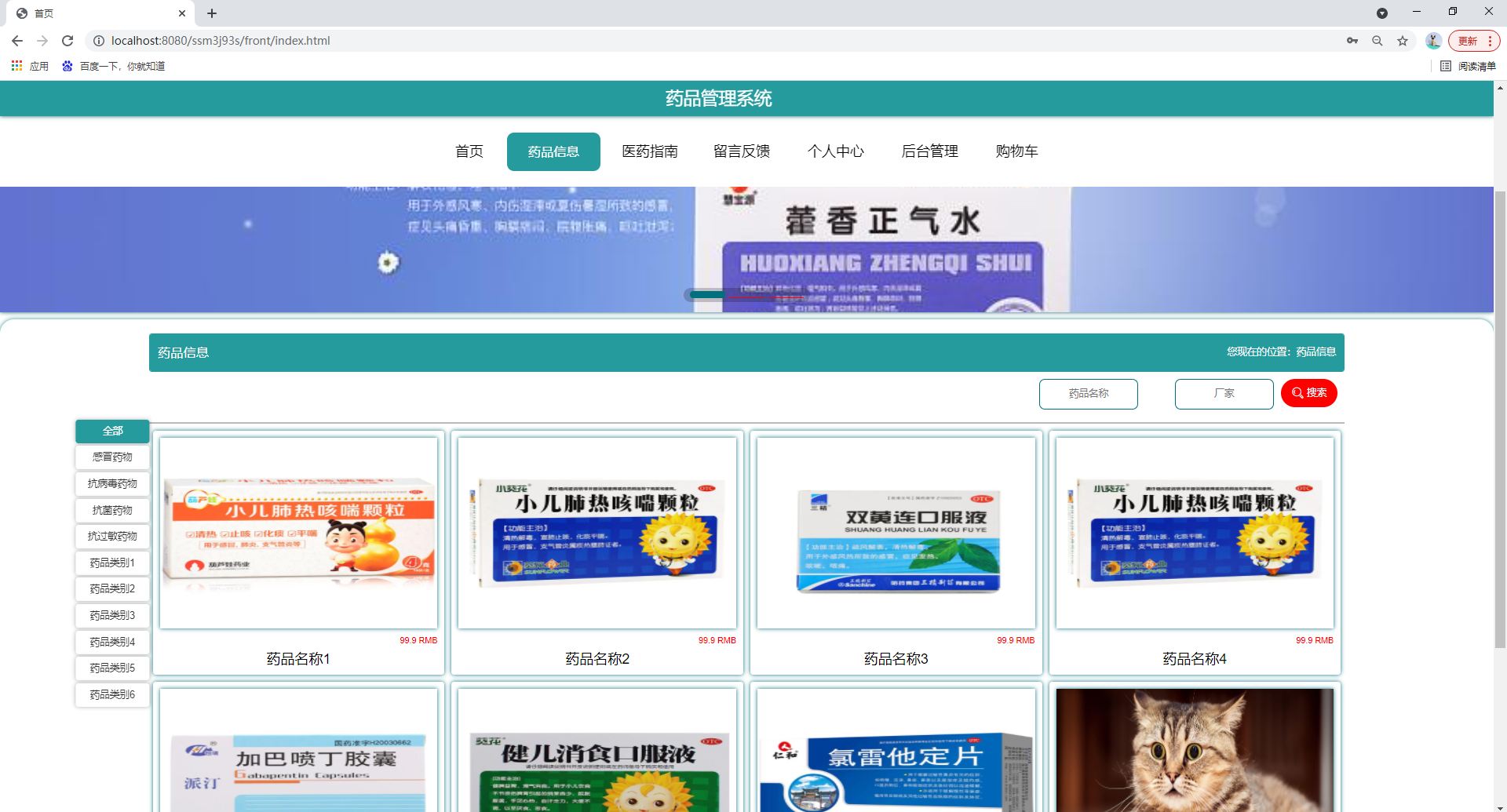Filter by 抗病毒药物 category
Image resolution: width=1507 pixels, height=812 pixels.
[112, 483]
